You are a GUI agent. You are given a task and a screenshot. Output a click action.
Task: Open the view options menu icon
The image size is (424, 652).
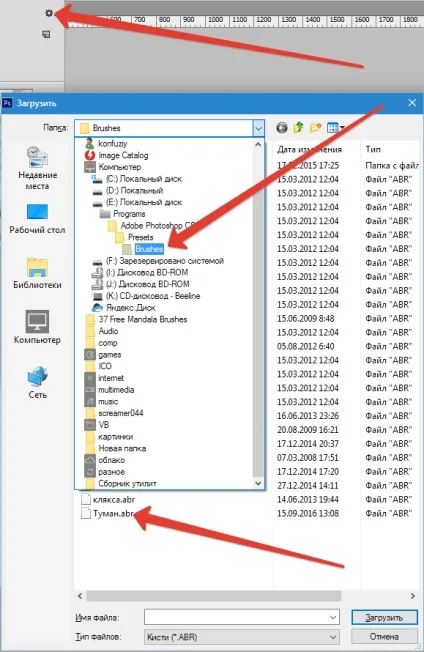(336, 128)
